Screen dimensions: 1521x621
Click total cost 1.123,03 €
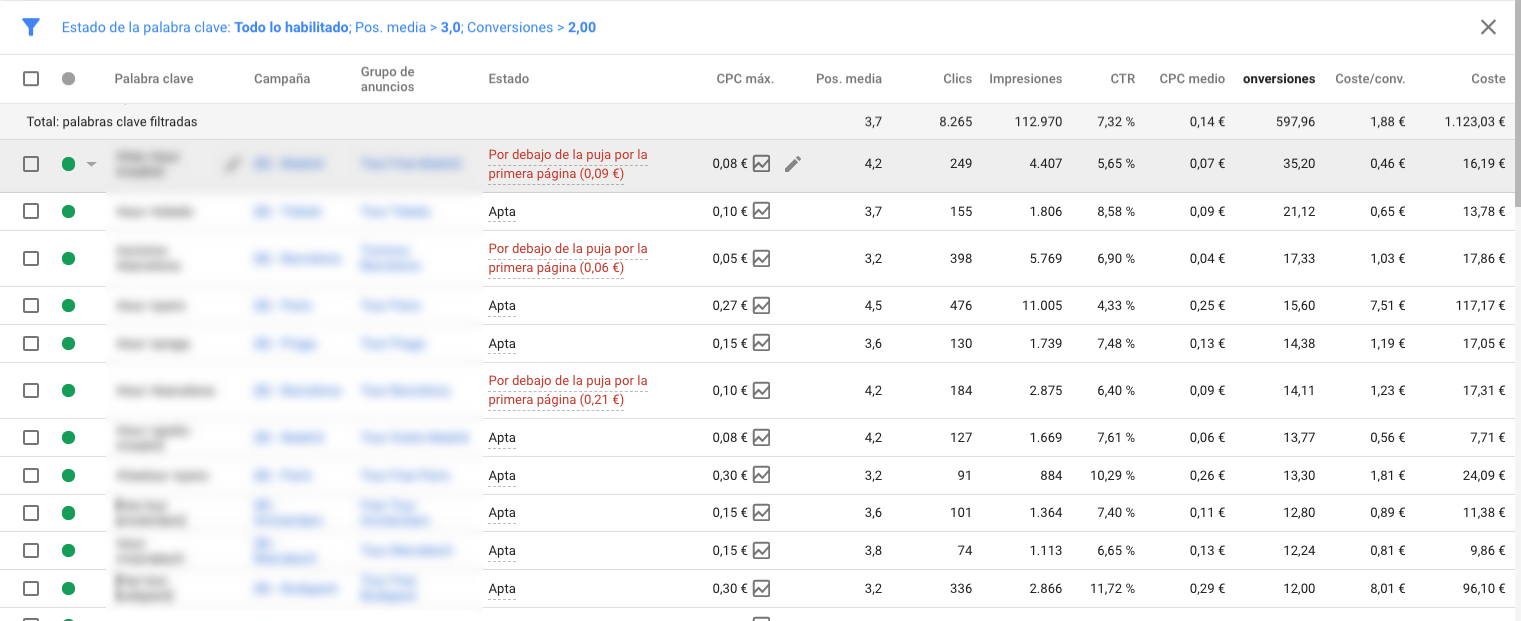1475,122
